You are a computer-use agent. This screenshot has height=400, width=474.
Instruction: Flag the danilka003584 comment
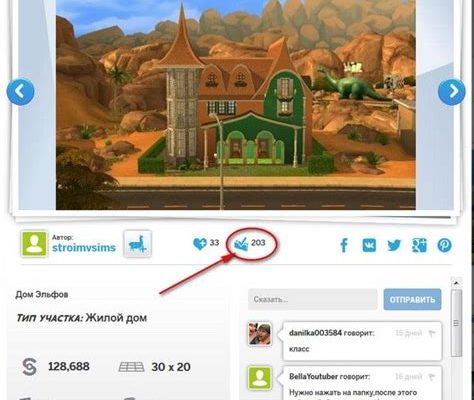pos(432,333)
